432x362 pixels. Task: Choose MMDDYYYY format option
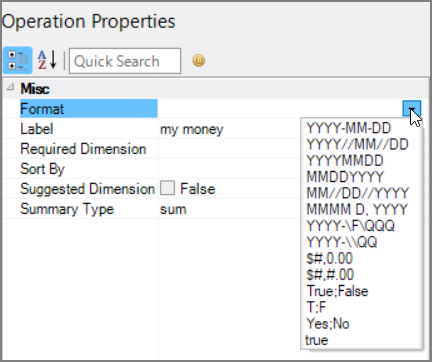345,177
